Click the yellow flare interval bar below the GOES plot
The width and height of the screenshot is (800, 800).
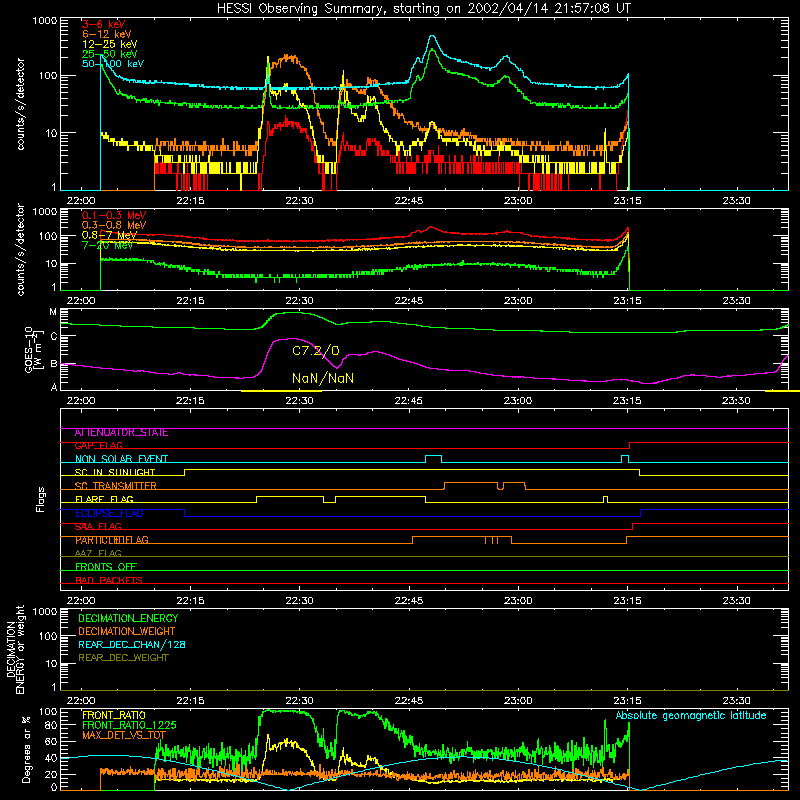281,391
